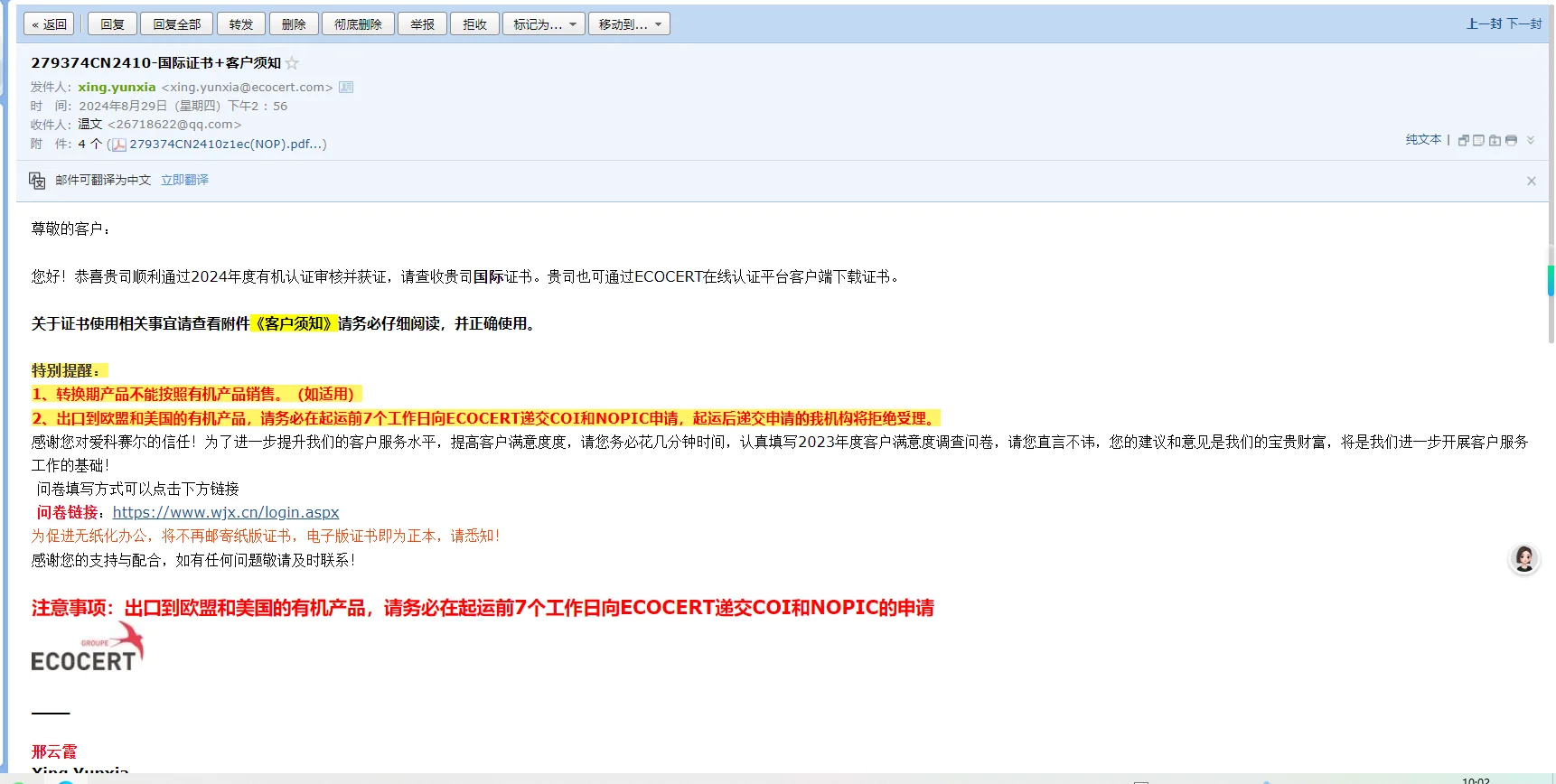Click the red 注意事项 notice line
The height and width of the screenshot is (784, 1556).
(483, 608)
